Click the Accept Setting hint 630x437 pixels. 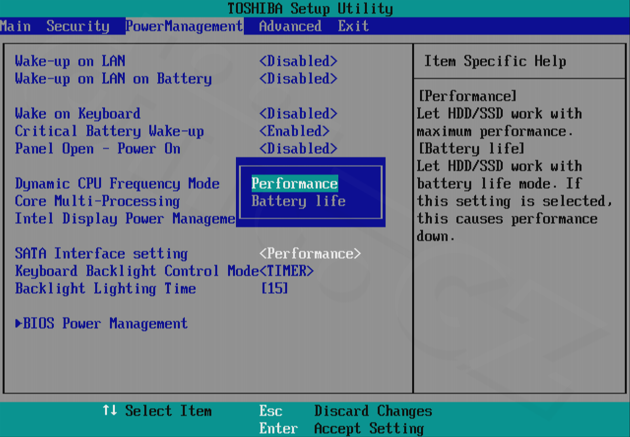(x=369, y=428)
